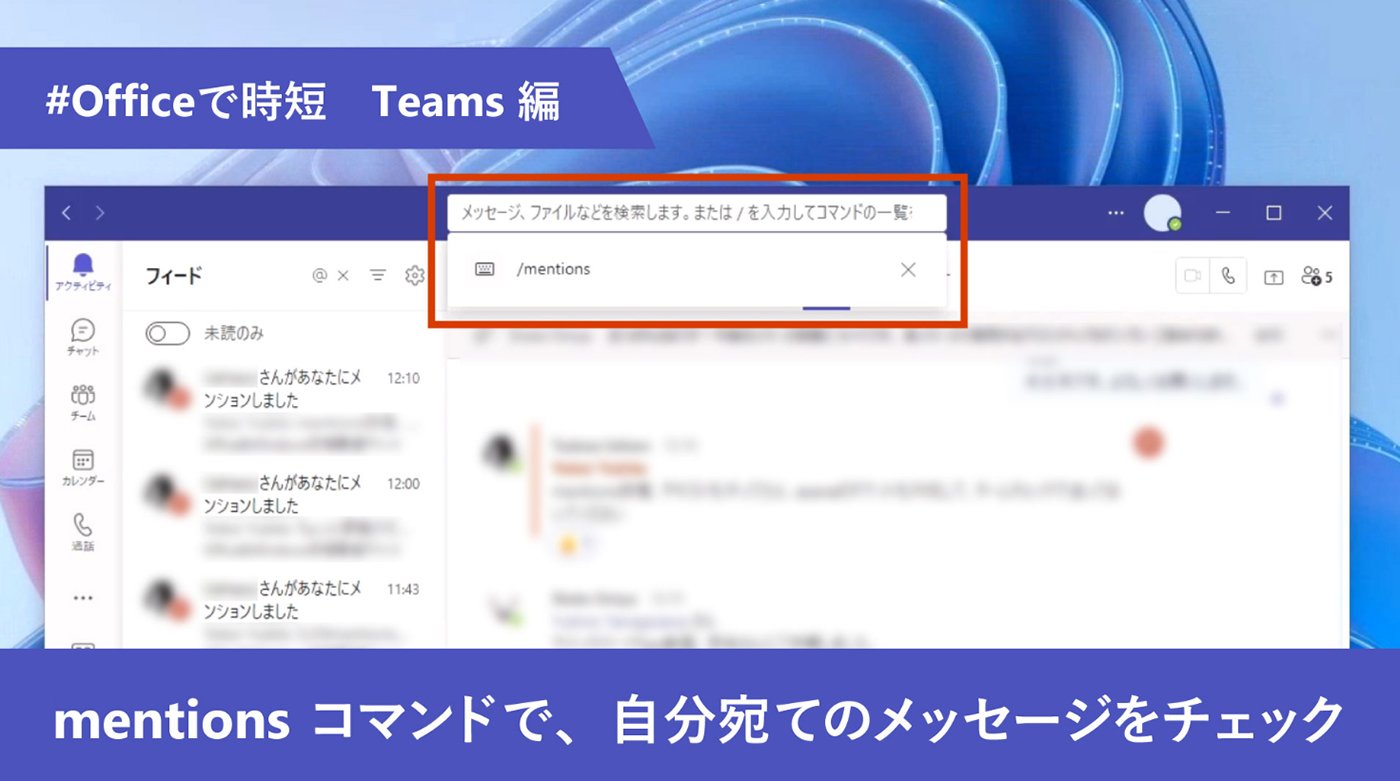Start an audio call
This screenshot has width=1400, height=781.
[x=1228, y=277]
